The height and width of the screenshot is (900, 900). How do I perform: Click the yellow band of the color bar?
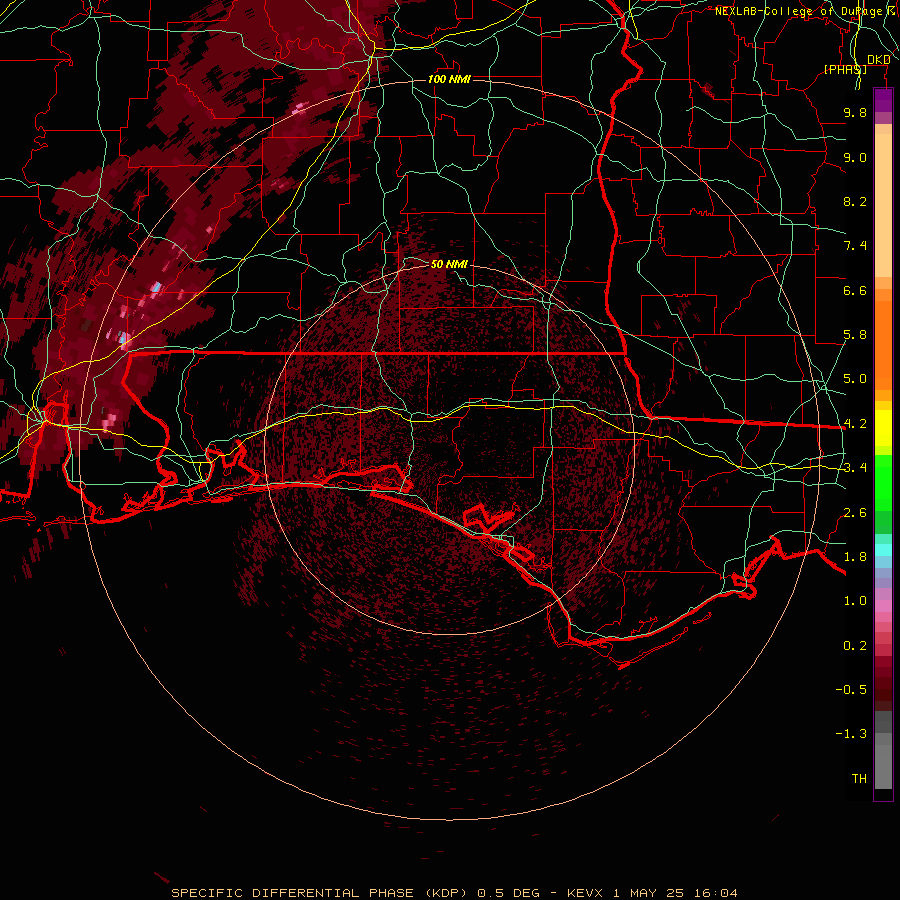tap(883, 428)
